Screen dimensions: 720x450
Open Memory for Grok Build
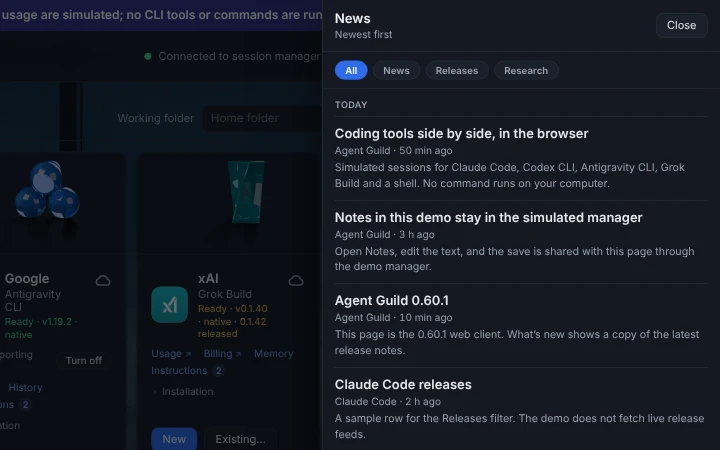click(x=274, y=354)
